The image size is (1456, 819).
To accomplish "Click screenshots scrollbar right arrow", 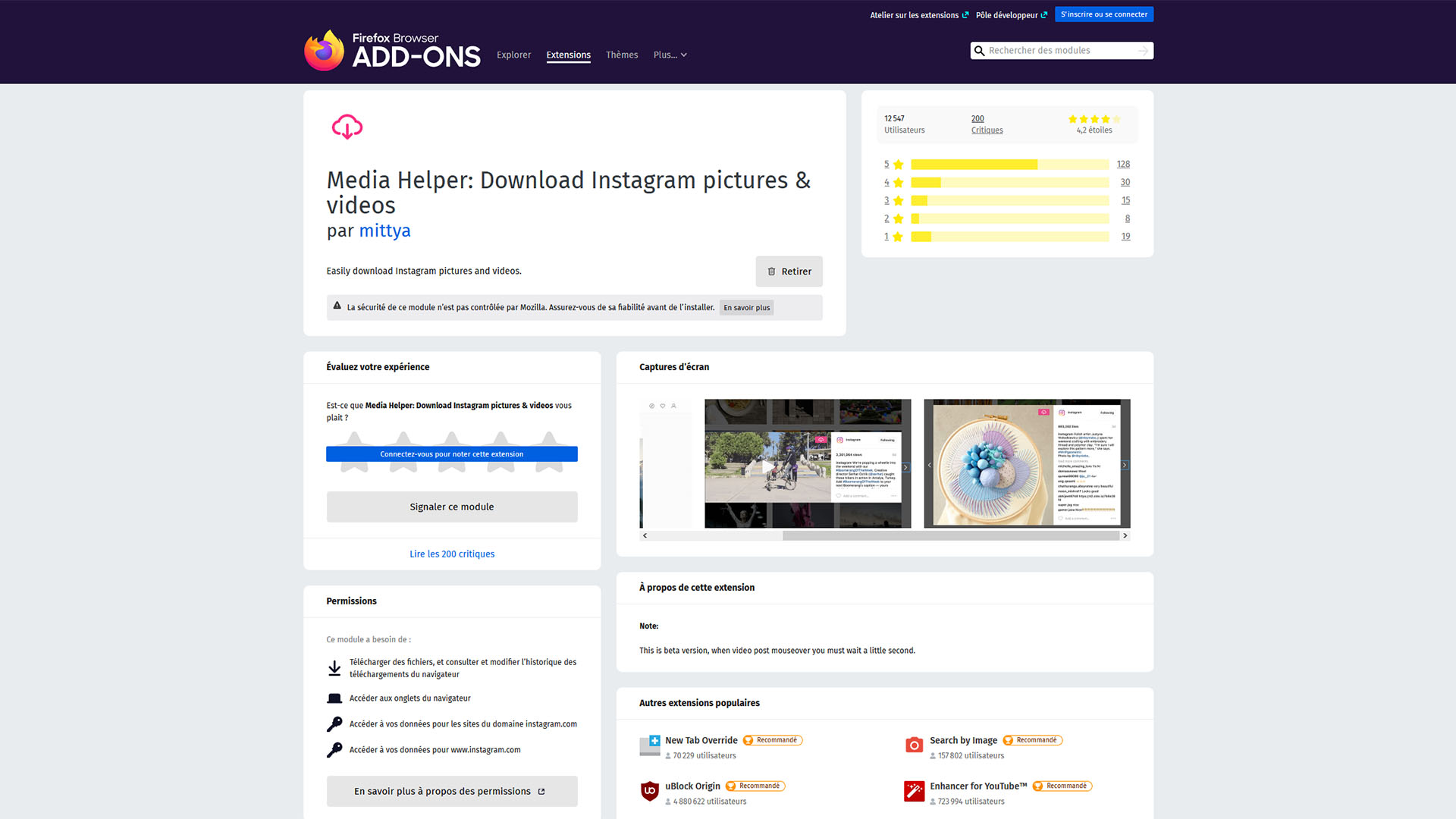I will pos(1125,535).
